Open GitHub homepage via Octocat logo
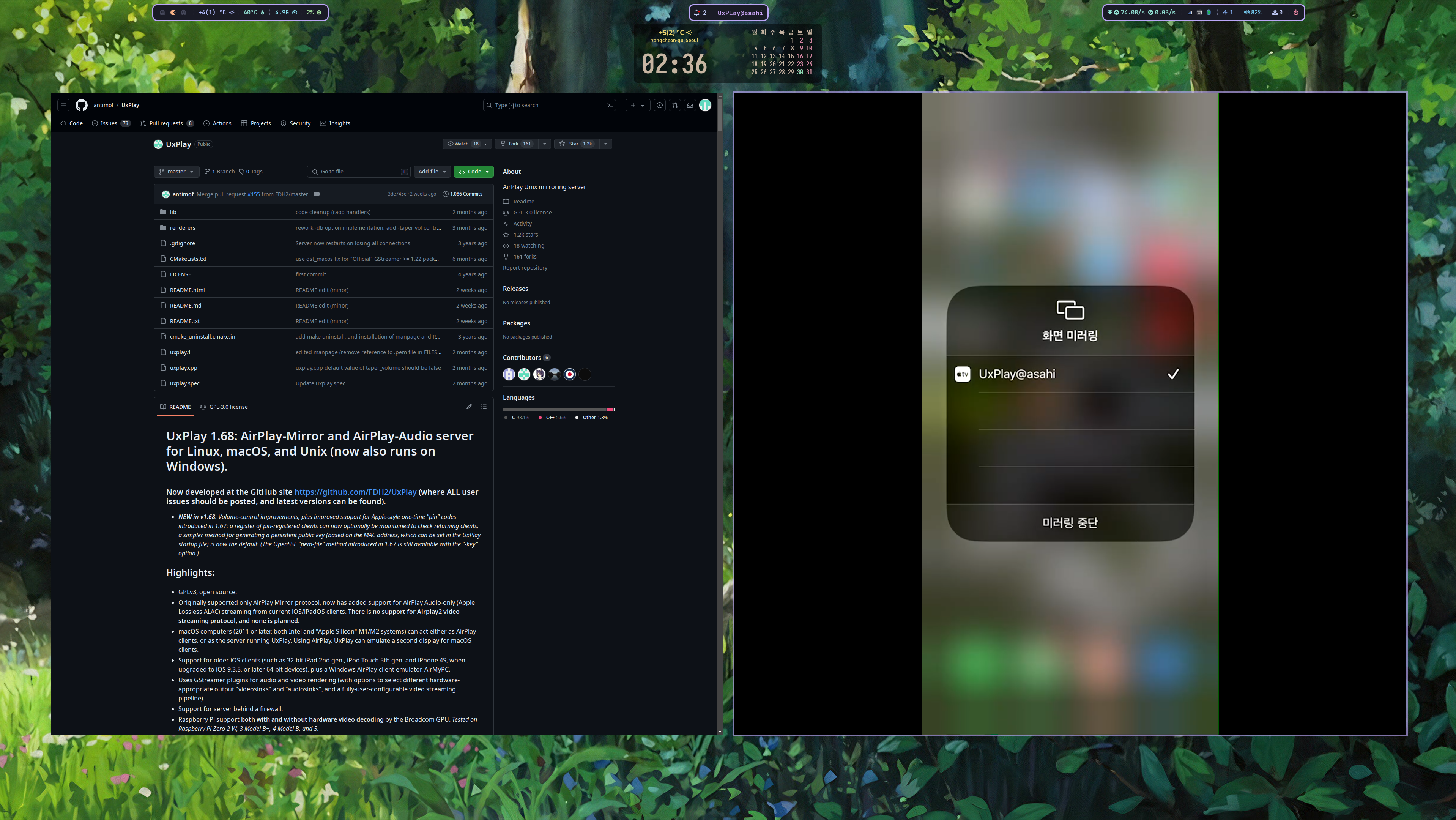This screenshot has width=1456, height=820. [81, 105]
